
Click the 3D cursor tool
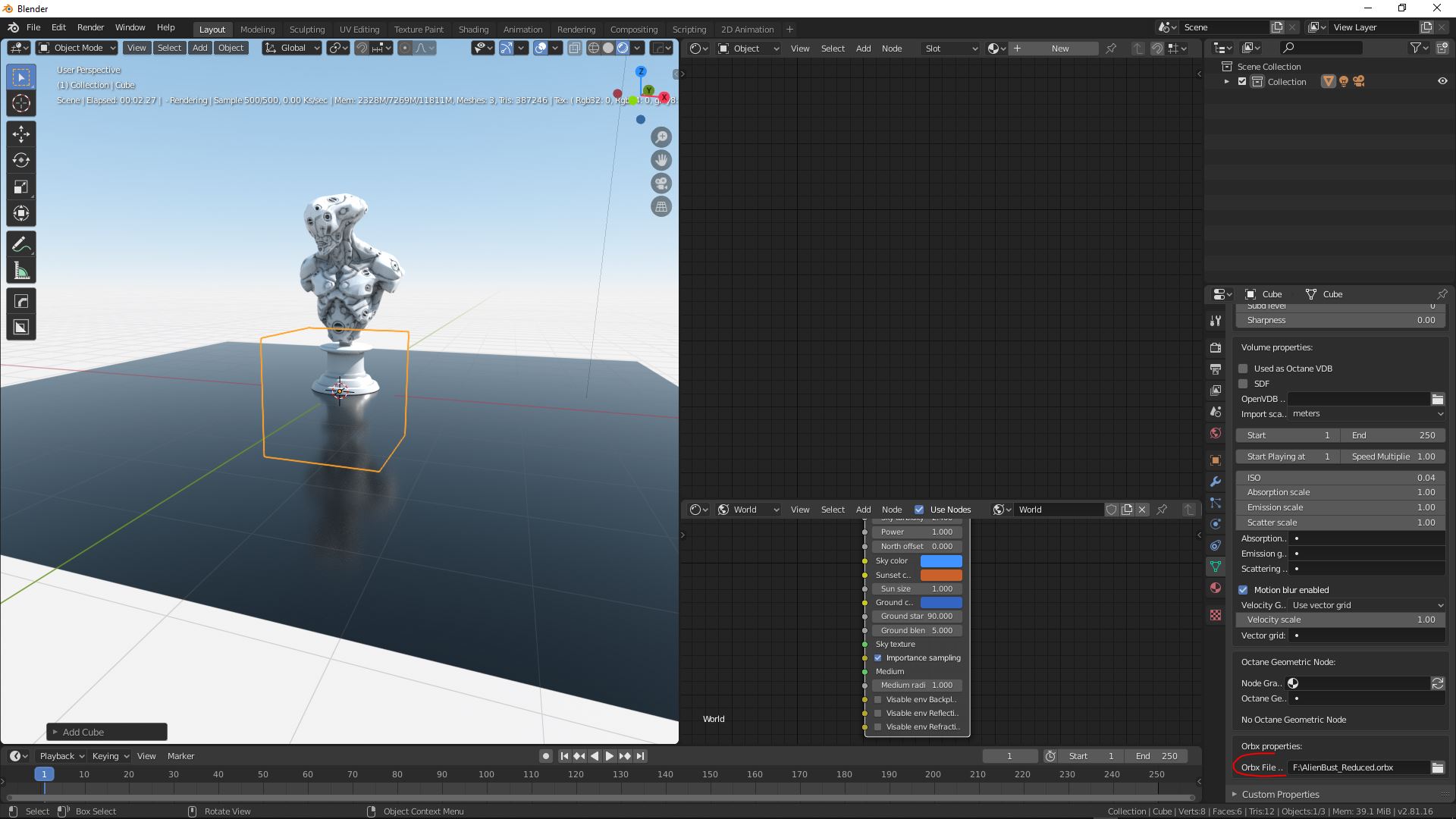tap(21, 104)
